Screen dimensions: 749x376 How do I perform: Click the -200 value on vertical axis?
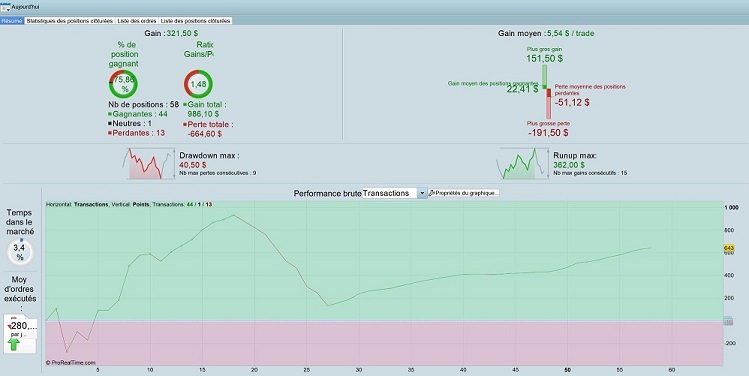pyautogui.click(x=730, y=343)
